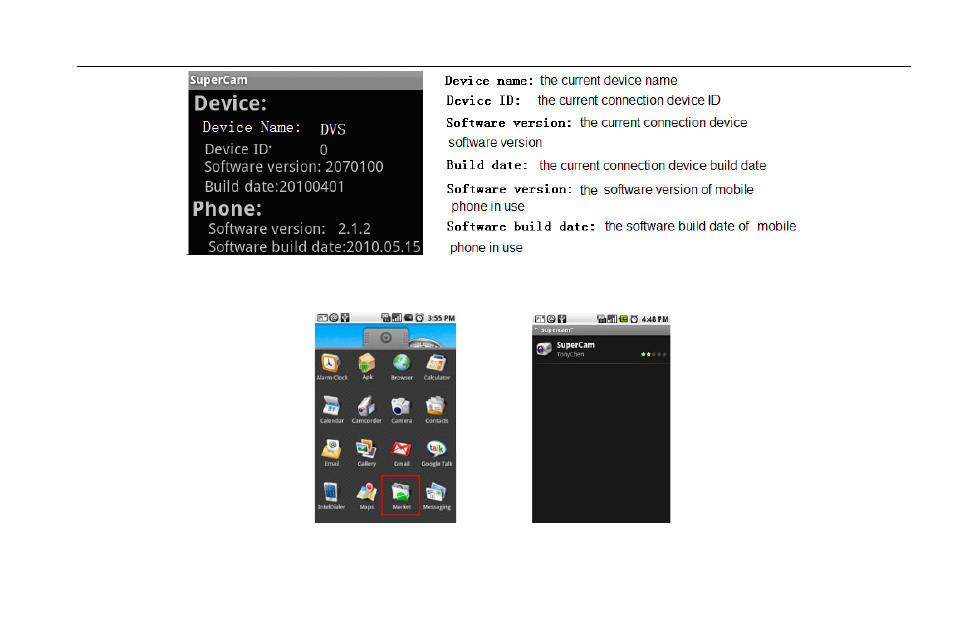
Task: Click phone Software version value 2.1.2
Action: tap(354, 229)
